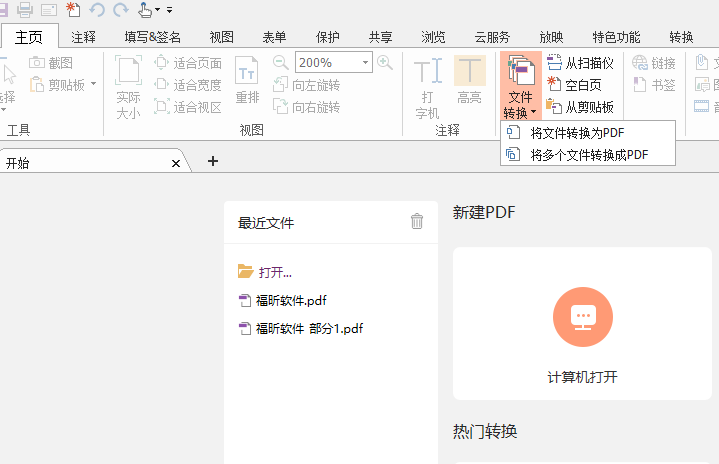The width and height of the screenshot is (719, 464).
Task: Click the 计算机打开 label
Action: tap(582, 377)
